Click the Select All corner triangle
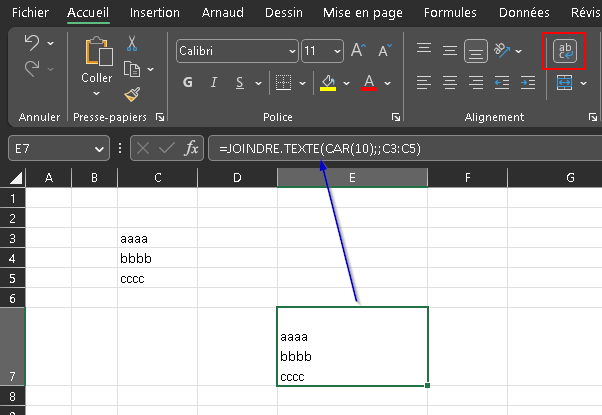 15,178
